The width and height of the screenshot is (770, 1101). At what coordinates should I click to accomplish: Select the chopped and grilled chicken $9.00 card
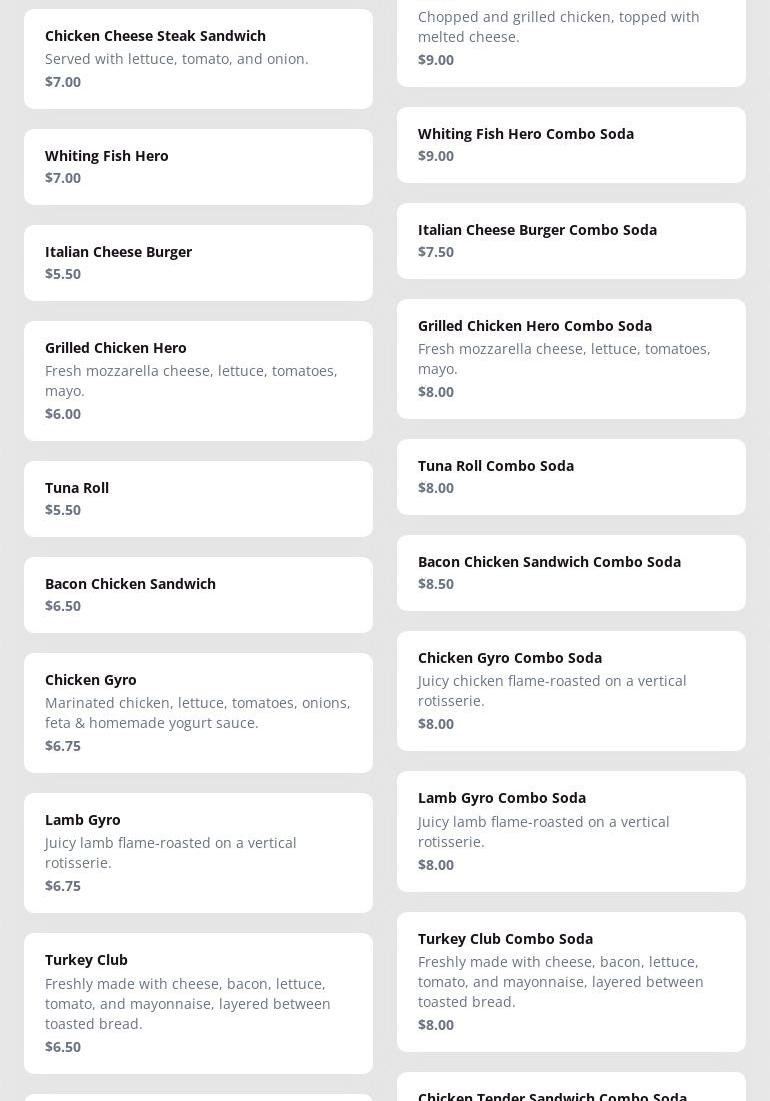[x=571, y=40]
